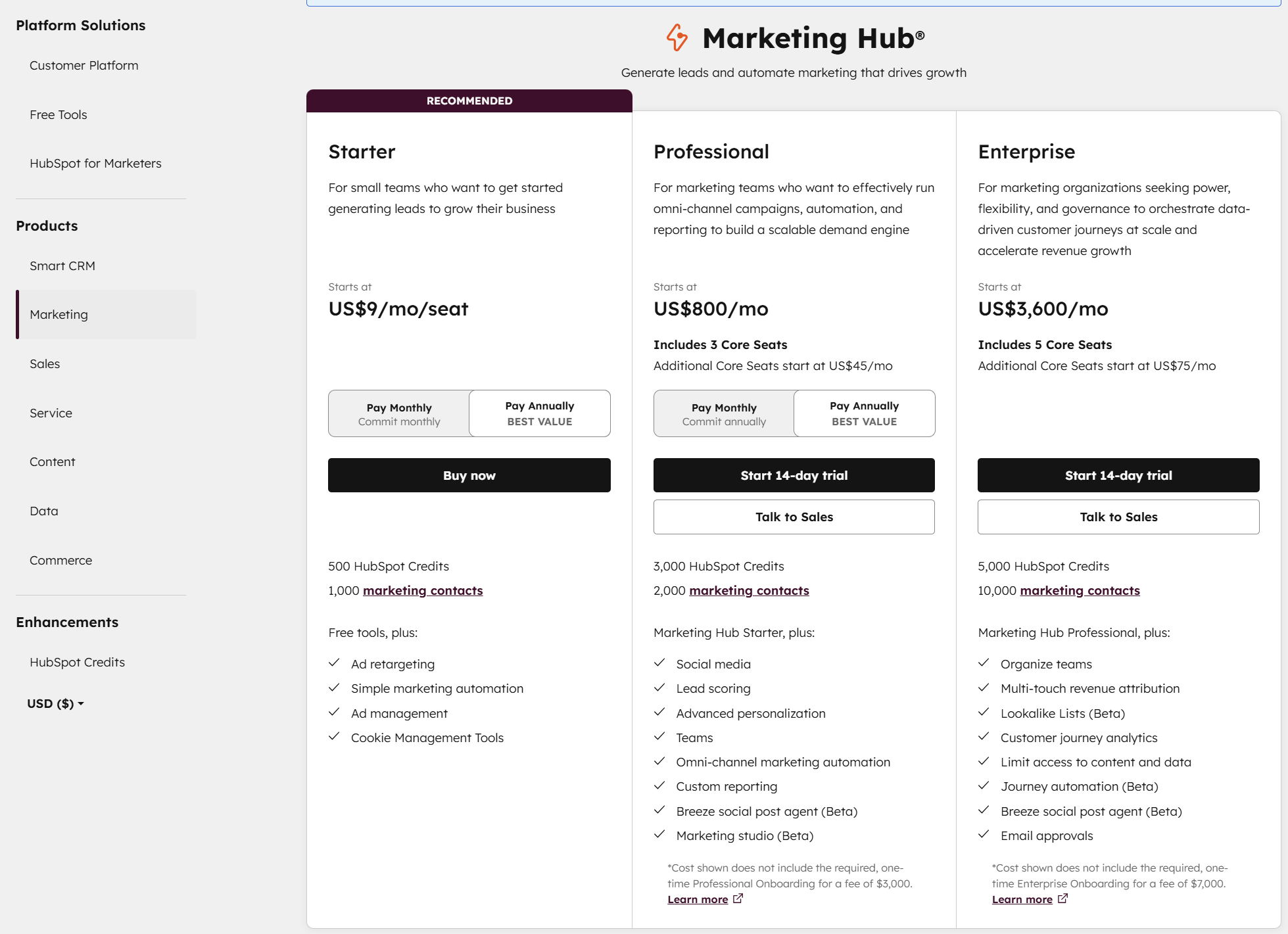The width and height of the screenshot is (1288, 934).
Task: Choose Pay Annually for Professional plan
Action: pyautogui.click(x=864, y=414)
